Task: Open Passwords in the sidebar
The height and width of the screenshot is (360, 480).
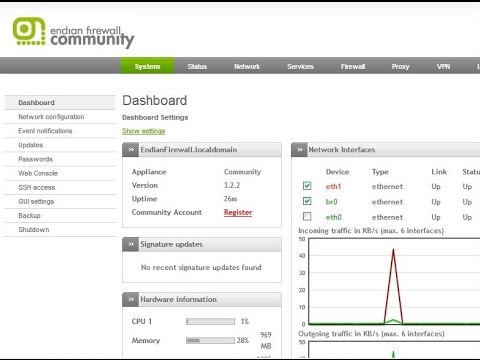Action: tap(60, 159)
